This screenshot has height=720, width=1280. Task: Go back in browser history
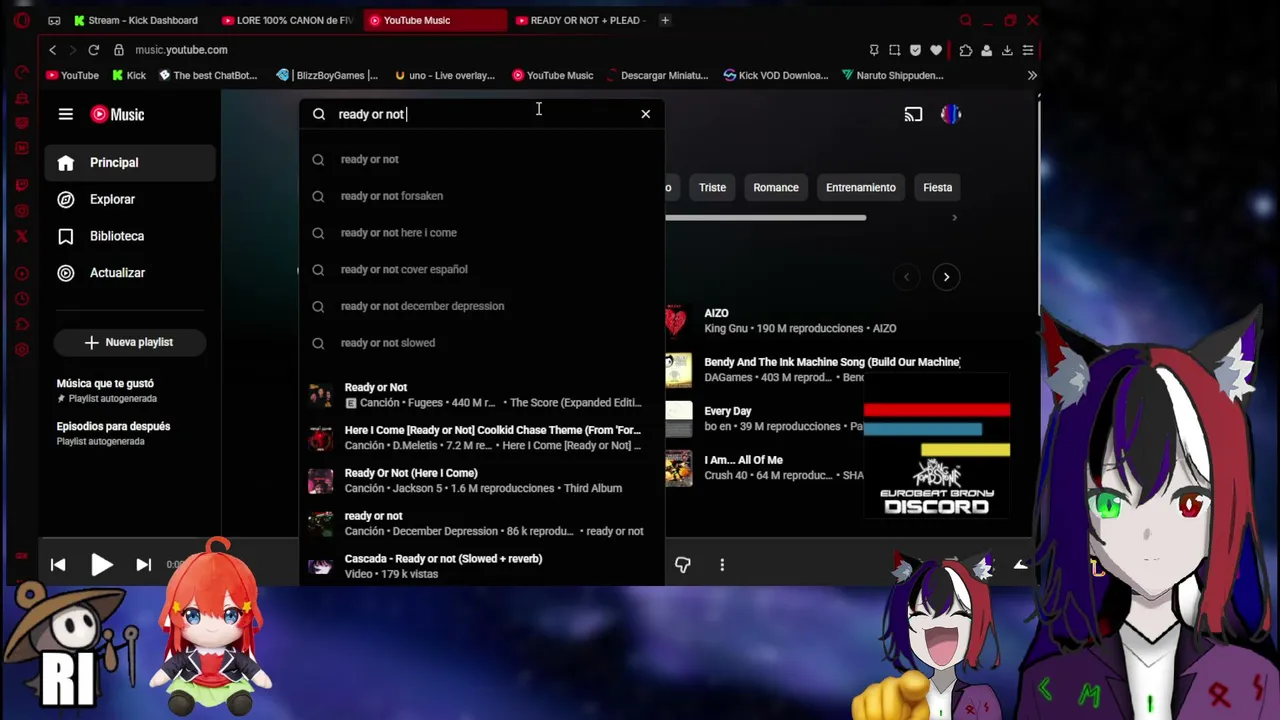pyautogui.click(x=53, y=50)
